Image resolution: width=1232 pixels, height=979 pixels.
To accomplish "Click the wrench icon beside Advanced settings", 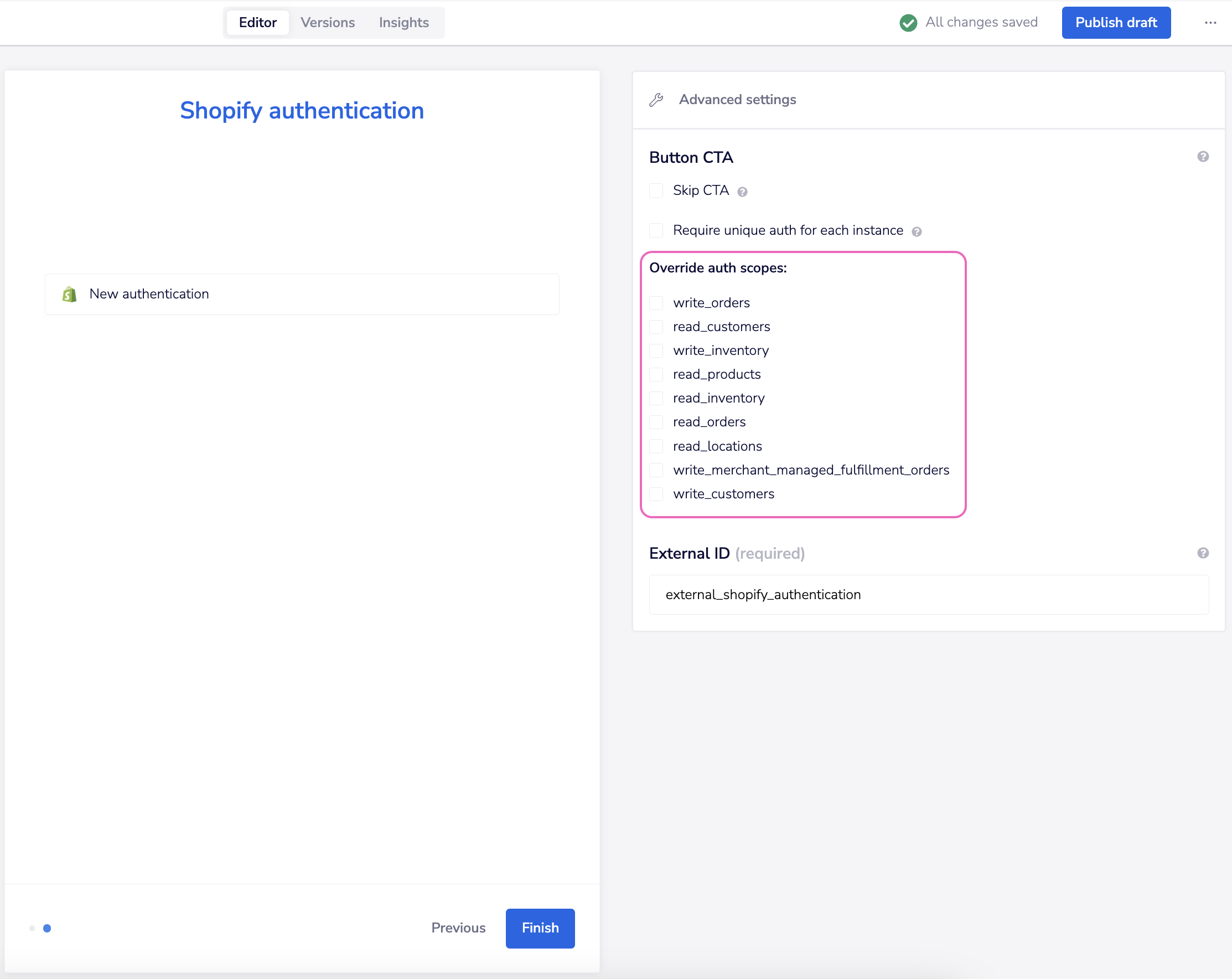I will pyautogui.click(x=656, y=99).
